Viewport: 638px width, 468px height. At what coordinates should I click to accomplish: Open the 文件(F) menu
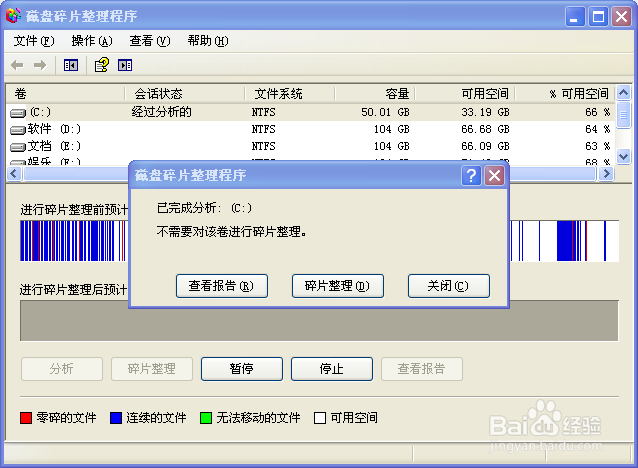(33, 41)
